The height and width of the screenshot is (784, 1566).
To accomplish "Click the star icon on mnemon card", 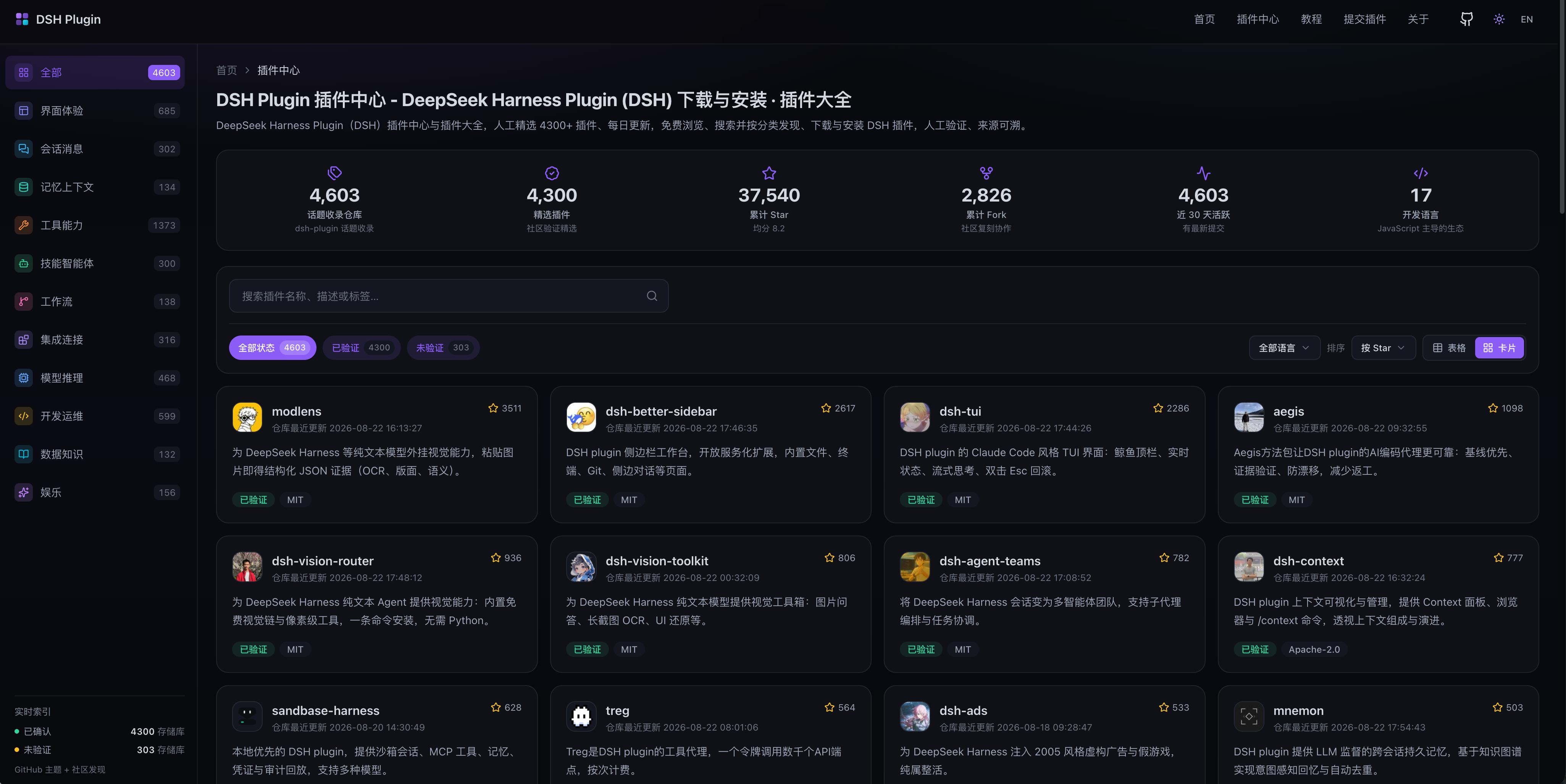I will [x=1497, y=707].
